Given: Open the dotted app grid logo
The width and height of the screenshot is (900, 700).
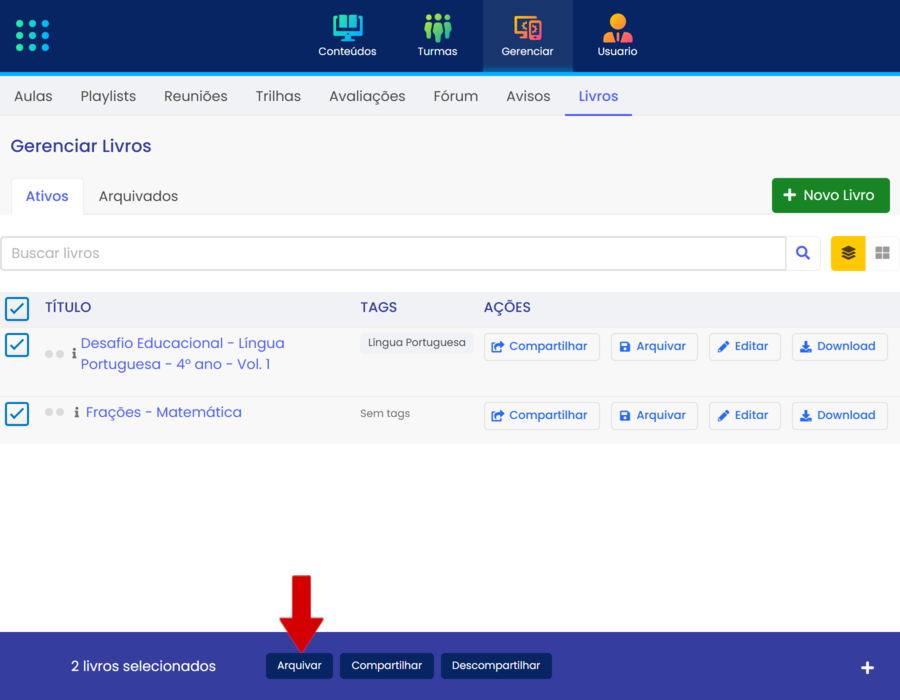Looking at the screenshot, I should (x=33, y=35).
